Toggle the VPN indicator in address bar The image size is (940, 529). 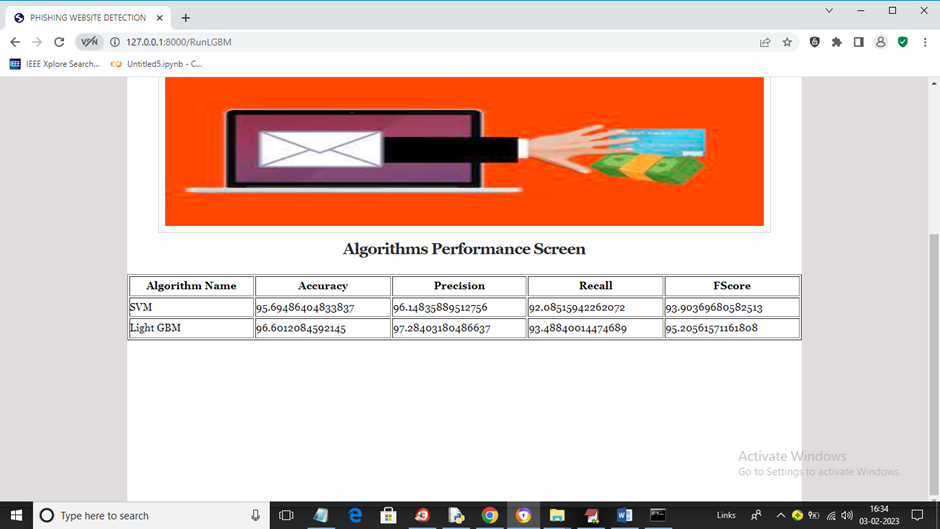(x=89, y=42)
